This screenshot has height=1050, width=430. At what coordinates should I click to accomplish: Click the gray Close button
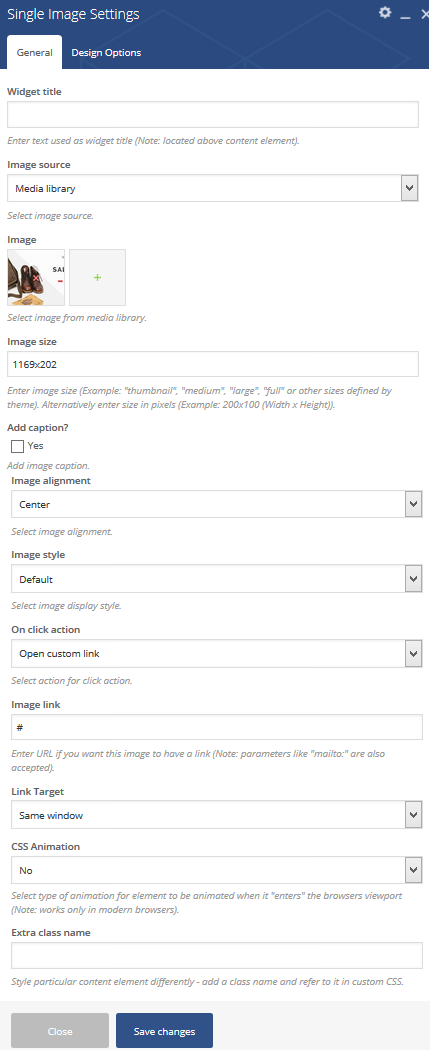(x=60, y=1031)
